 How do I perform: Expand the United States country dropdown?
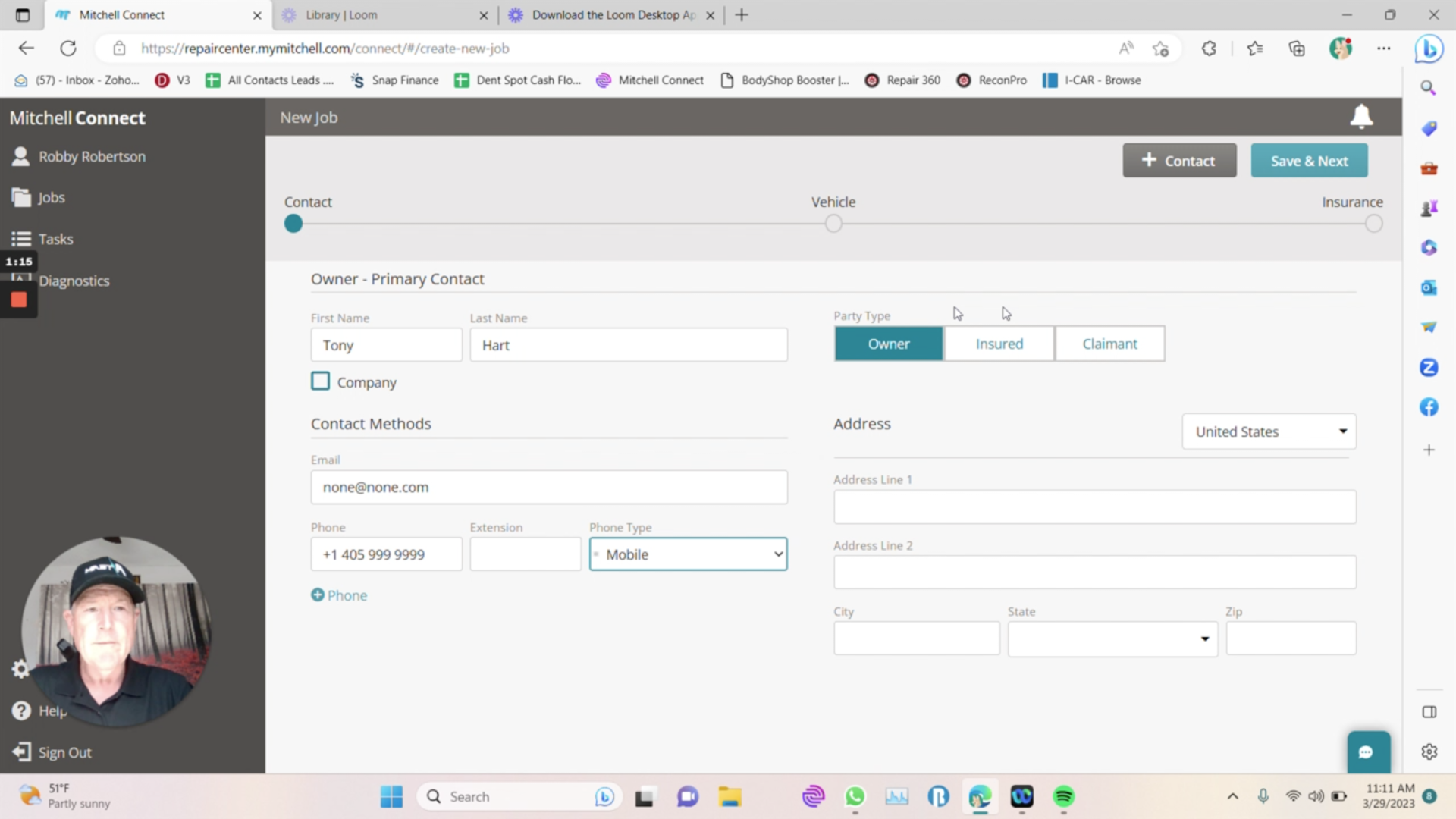tap(1269, 431)
